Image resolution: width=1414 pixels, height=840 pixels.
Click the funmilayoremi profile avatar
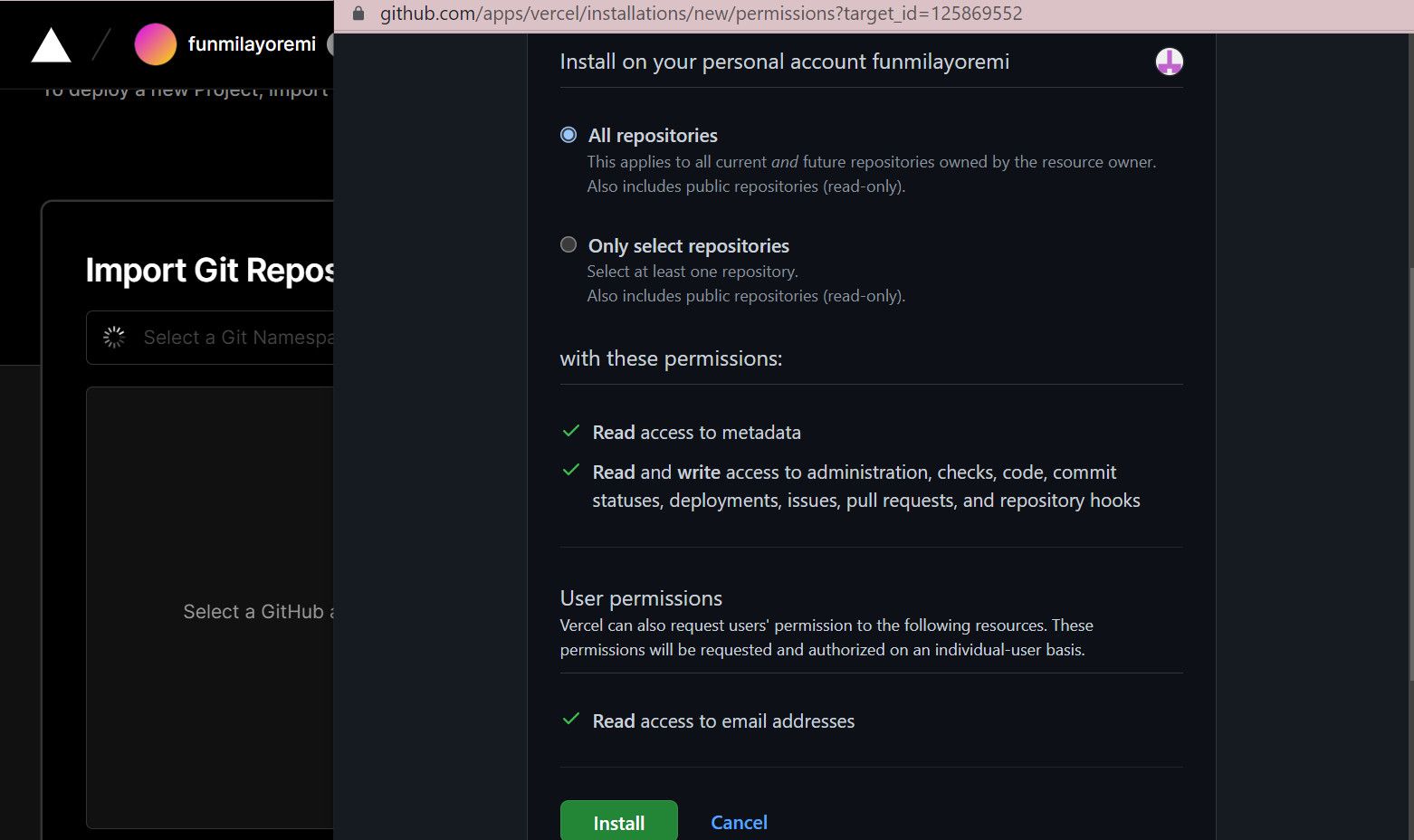pyautogui.click(x=156, y=43)
